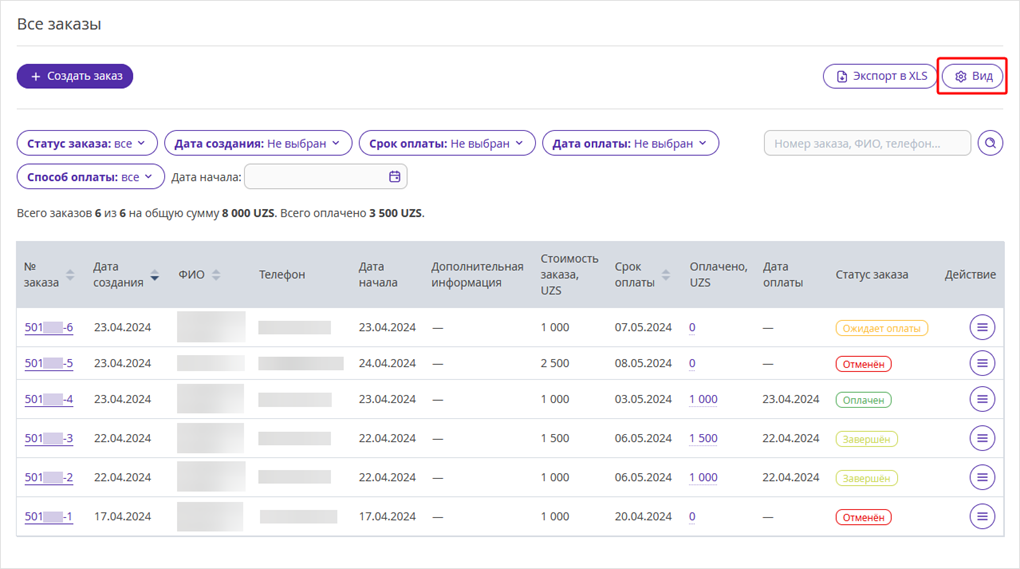
Task: Expand the Способ оплаты filter dropdown
Action: pos(90,177)
